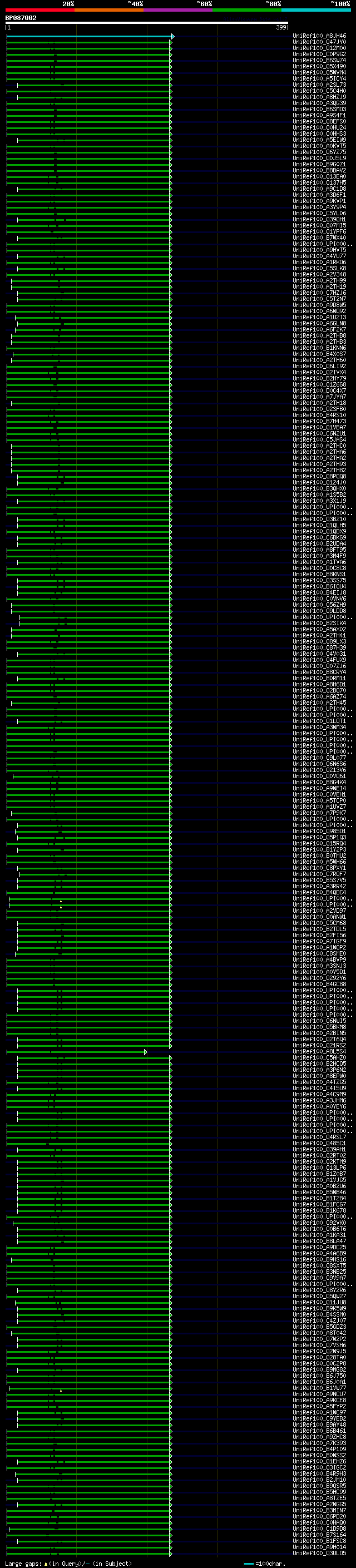Select the UniRef100_Q0HU24 label
This screenshot has height=1568, width=356.
(319, 127)
